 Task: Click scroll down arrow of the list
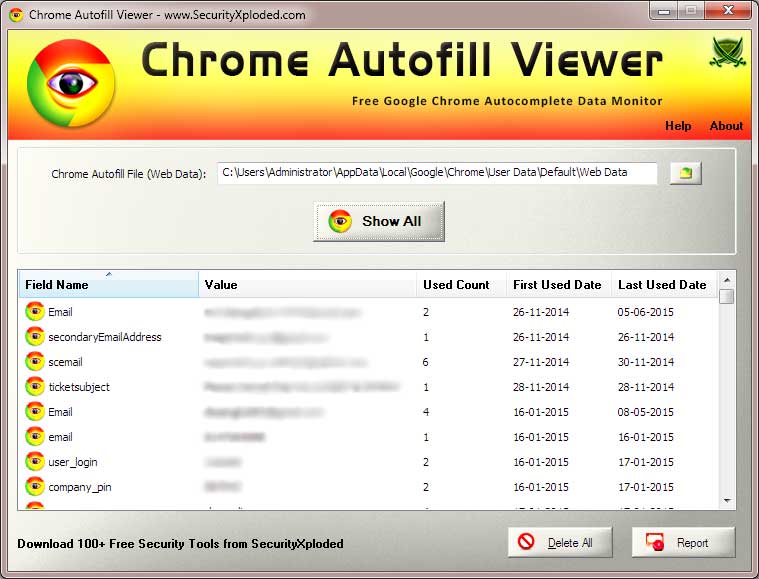(727, 501)
